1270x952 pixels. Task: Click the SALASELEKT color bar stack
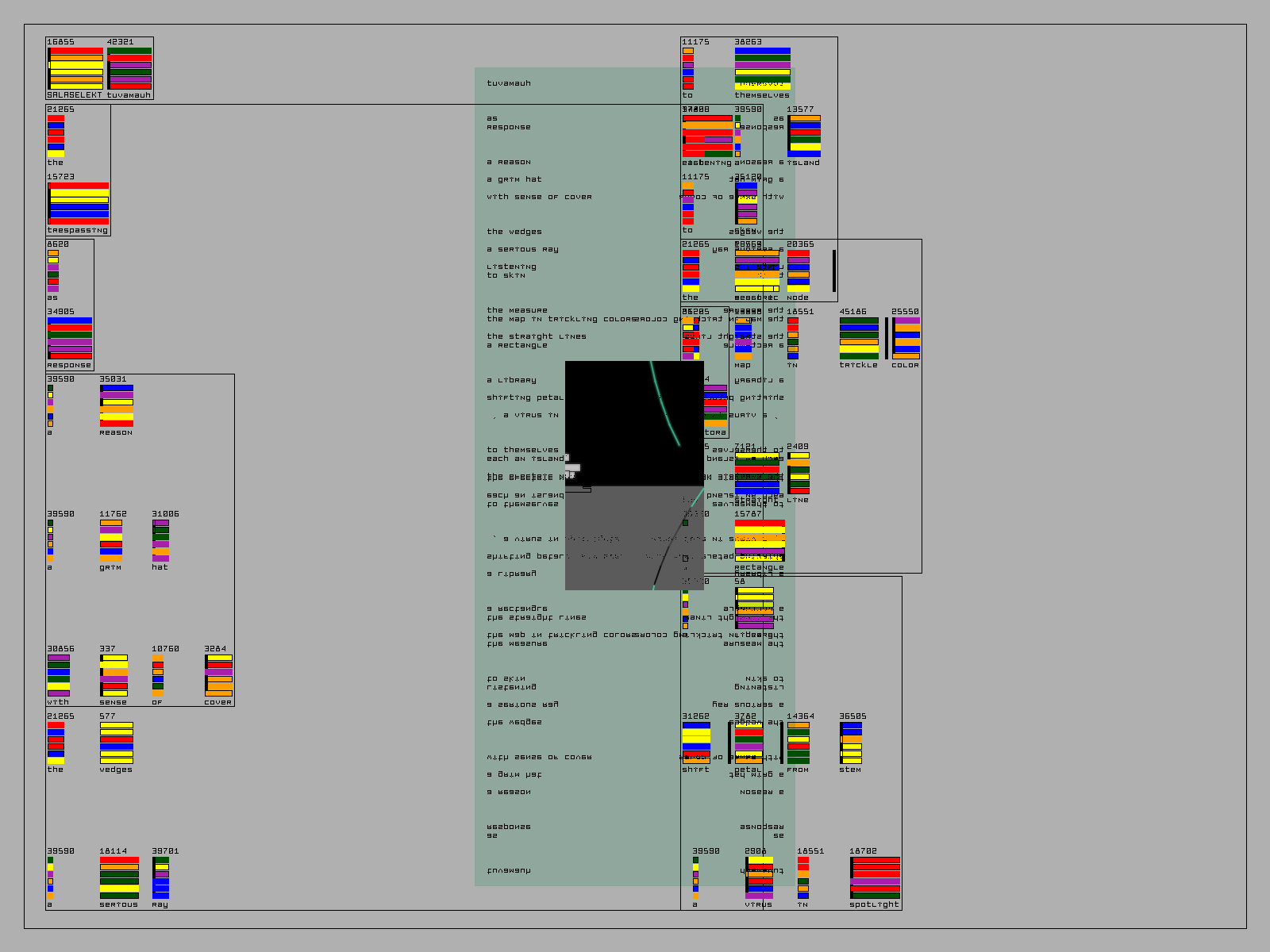[75, 68]
